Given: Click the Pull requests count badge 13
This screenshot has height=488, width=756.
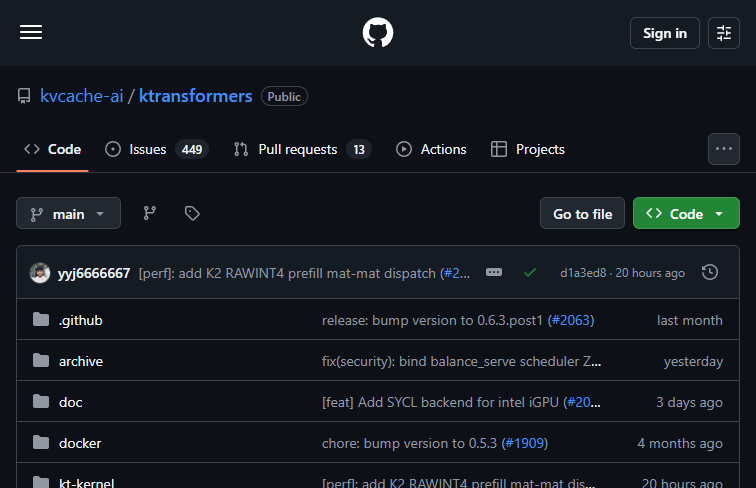Looking at the screenshot, I should coord(359,149).
